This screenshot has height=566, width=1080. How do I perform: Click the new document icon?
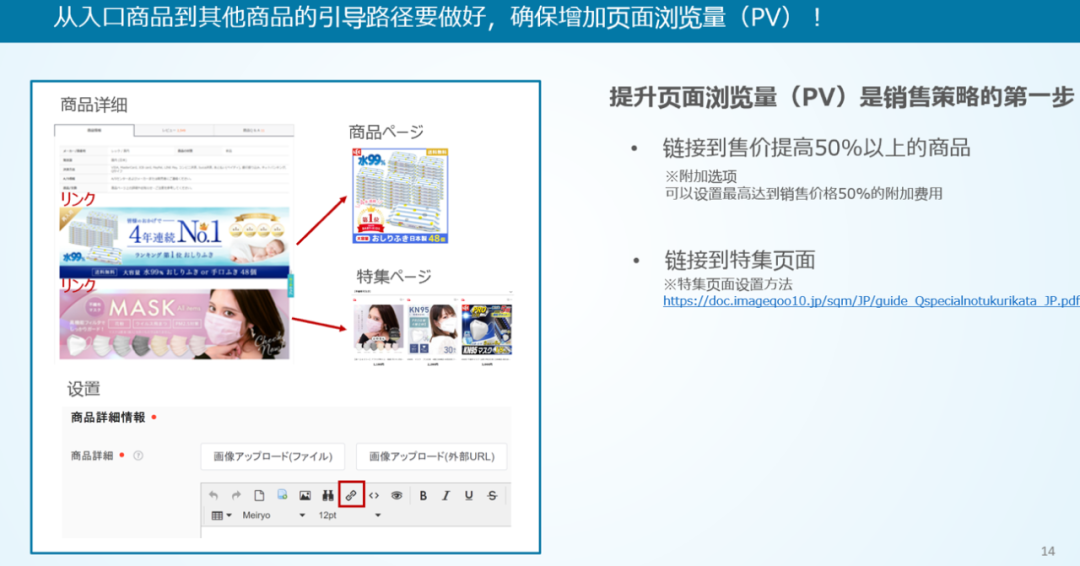coord(259,496)
